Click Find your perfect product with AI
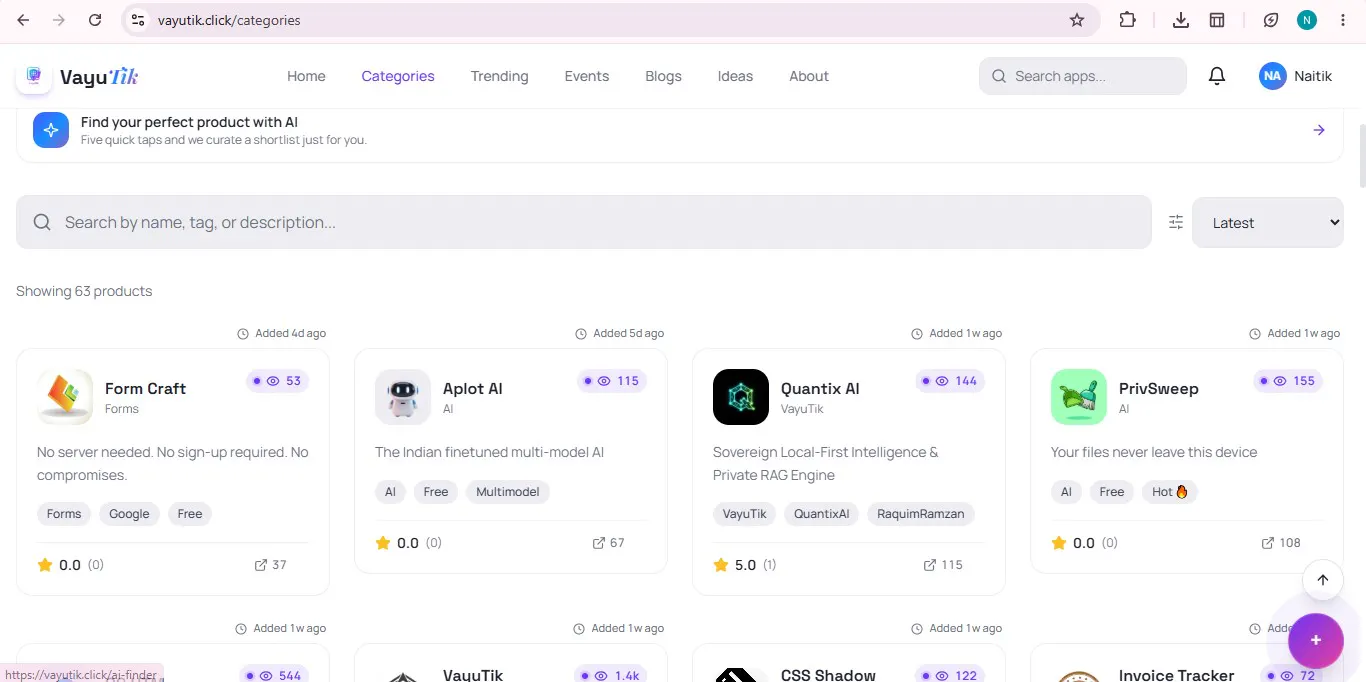This screenshot has height=682, width=1366. pyautogui.click(x=189, y=122)
